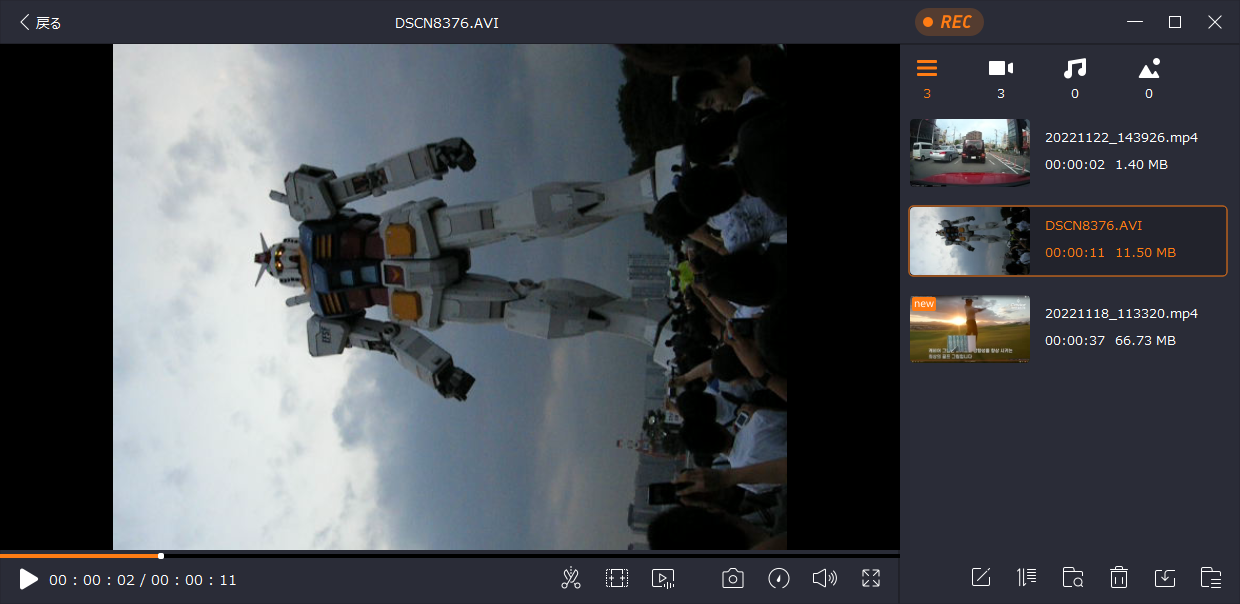Click the current time 00:00:02 display
The height and width of the screenshot is (604, 1240).
click(x=93, y=580)
